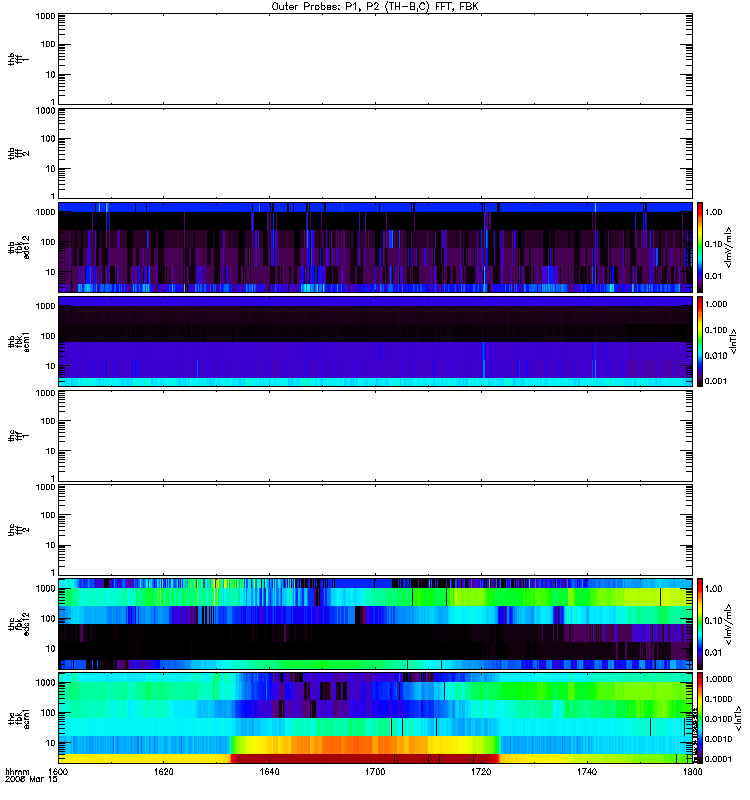
Task: Click the "<|nT|>" unit label beside thc scm1 color bar
Action: click(738, 718)
